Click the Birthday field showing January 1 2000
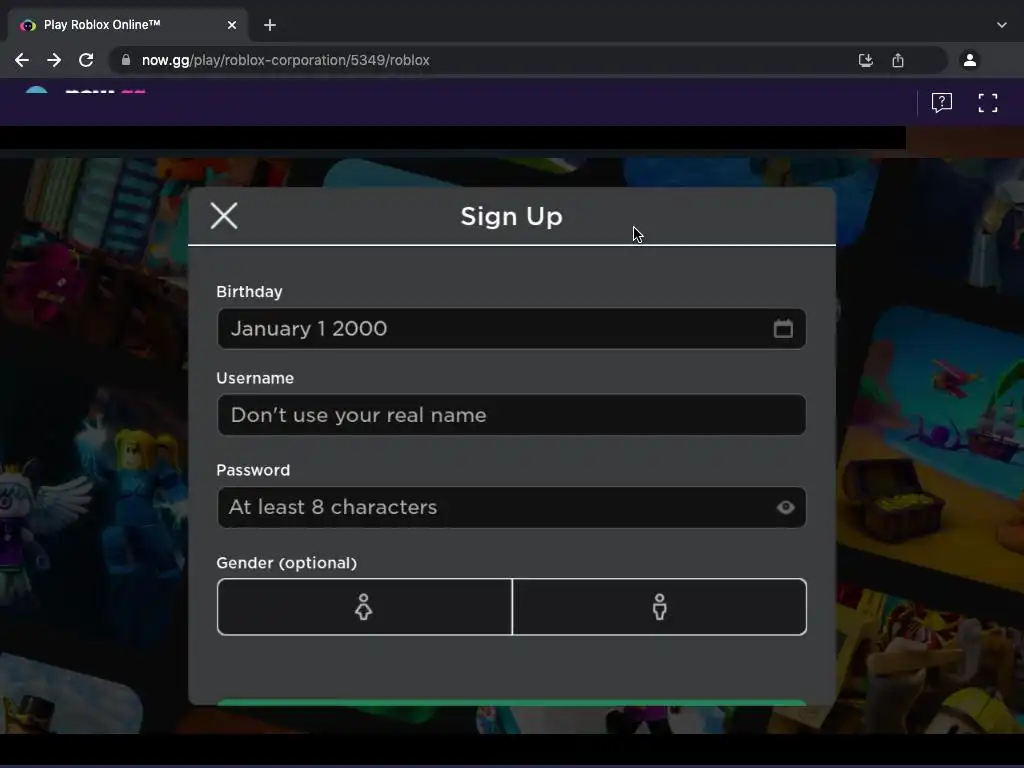 point(511,328)
